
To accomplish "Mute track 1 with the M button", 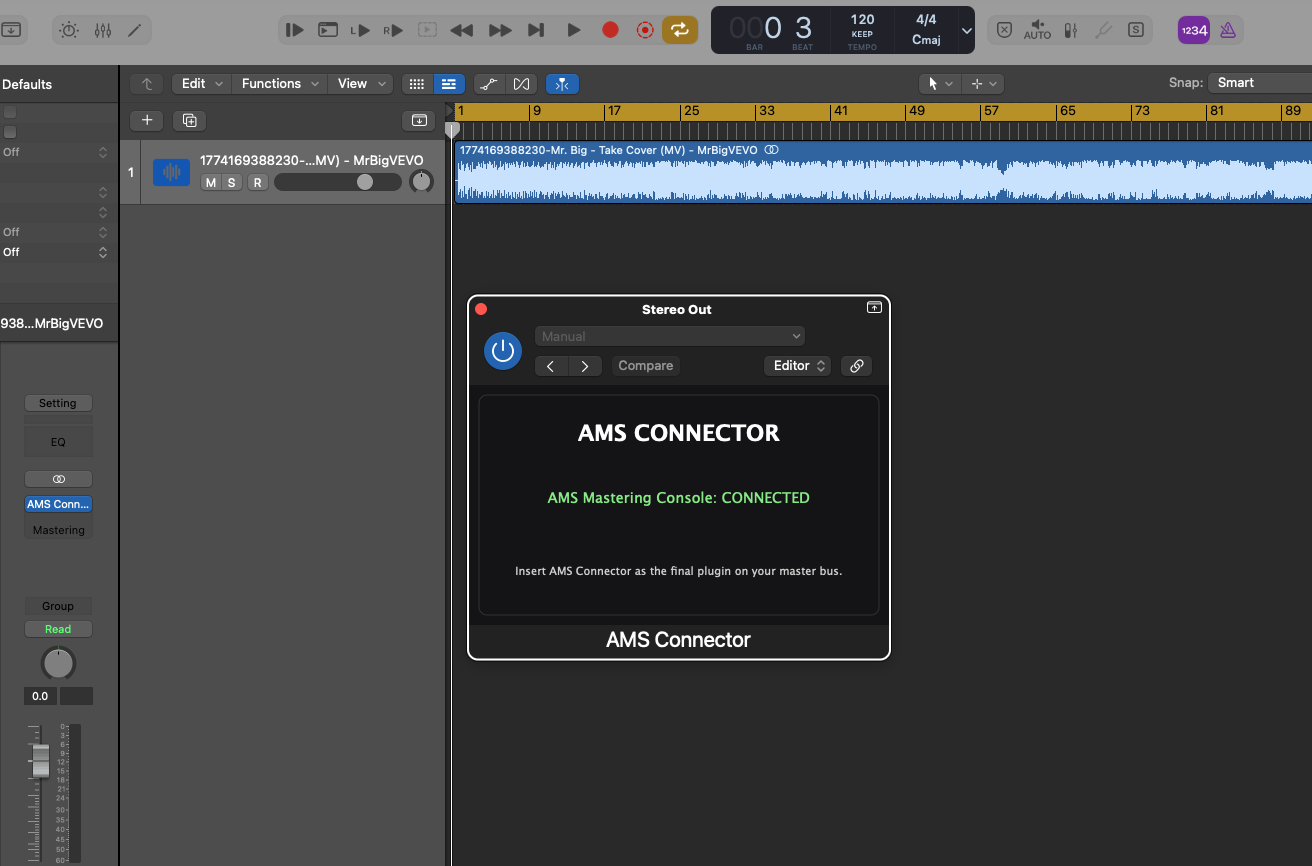I will pyautogui.click(x=210, y=182).
